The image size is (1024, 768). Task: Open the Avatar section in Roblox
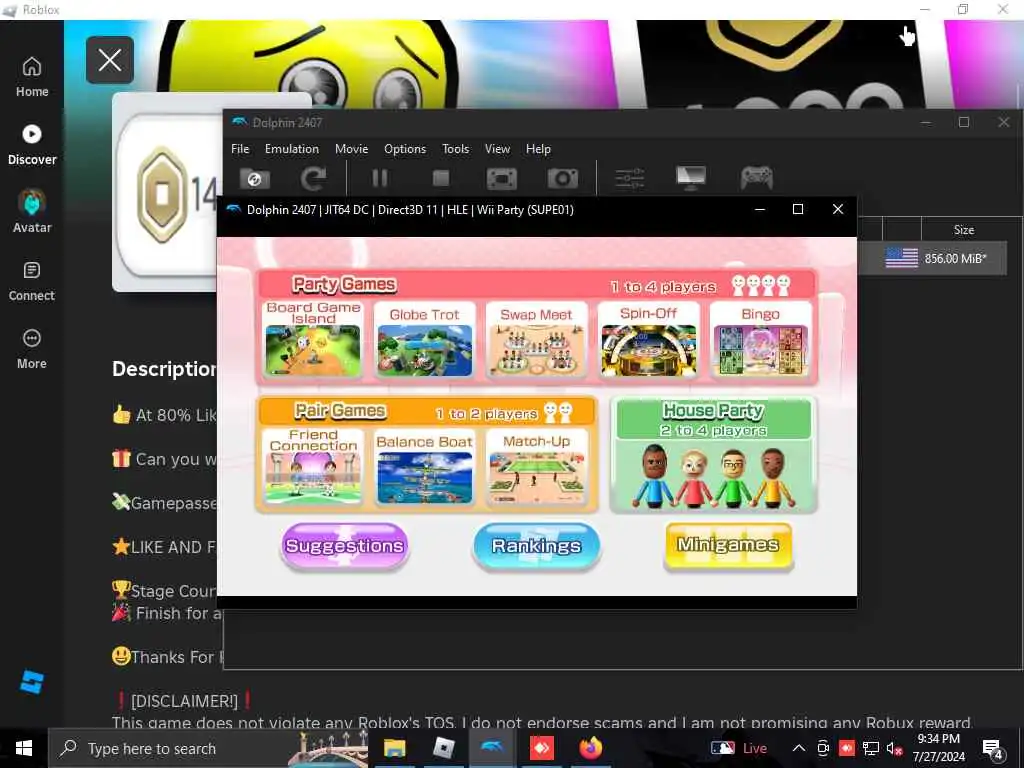[32, 212]
